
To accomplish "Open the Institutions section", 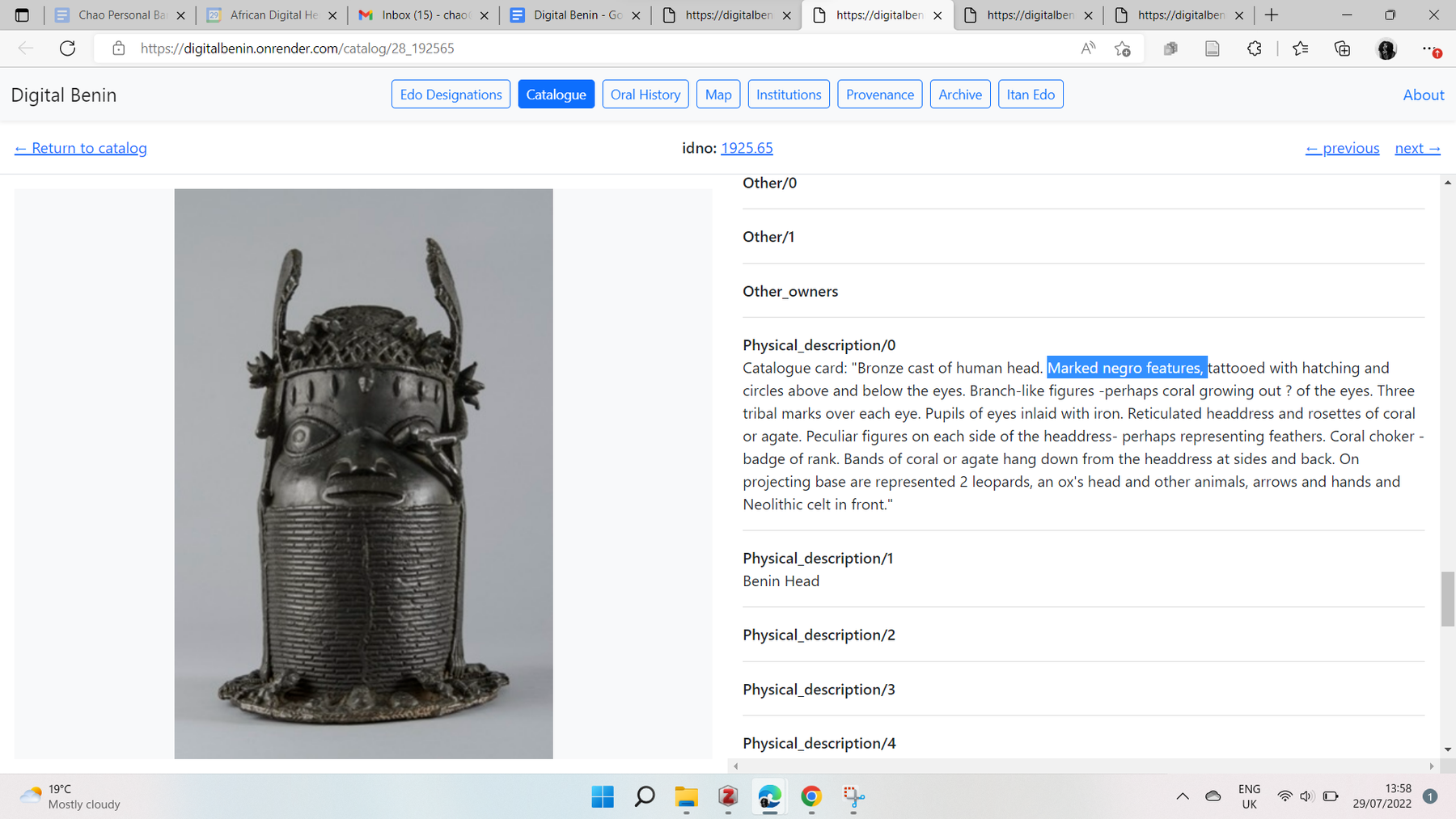I will click(x=789, y=95).
